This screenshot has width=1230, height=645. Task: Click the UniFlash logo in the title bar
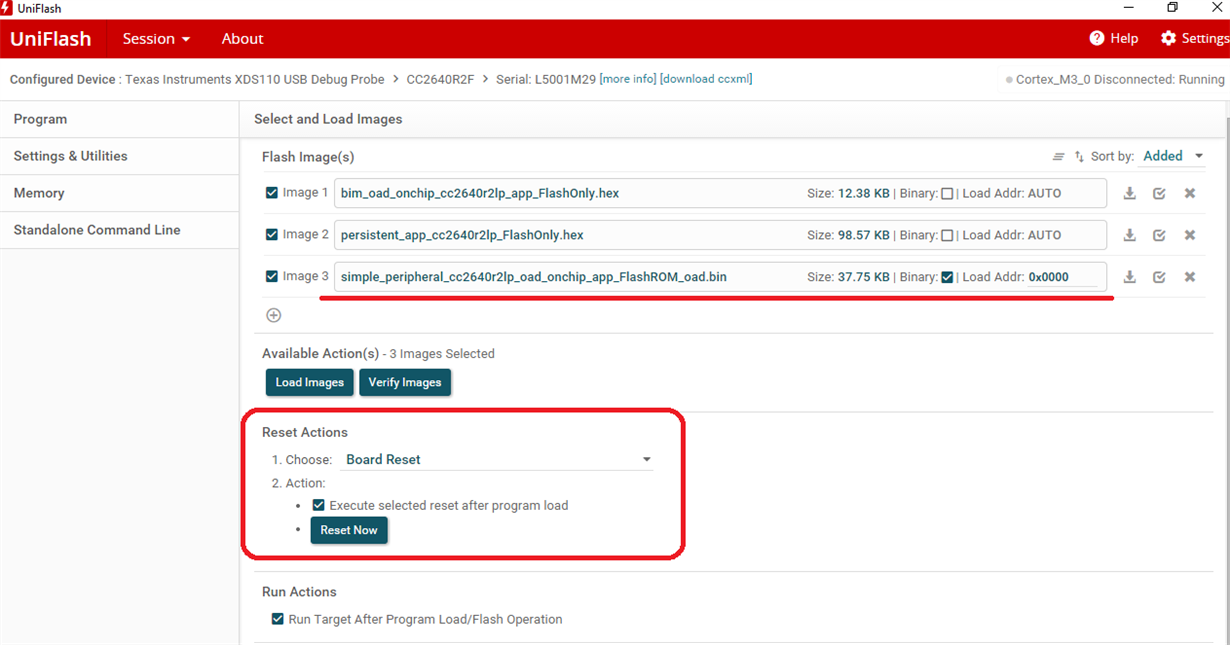coord(7,8)
